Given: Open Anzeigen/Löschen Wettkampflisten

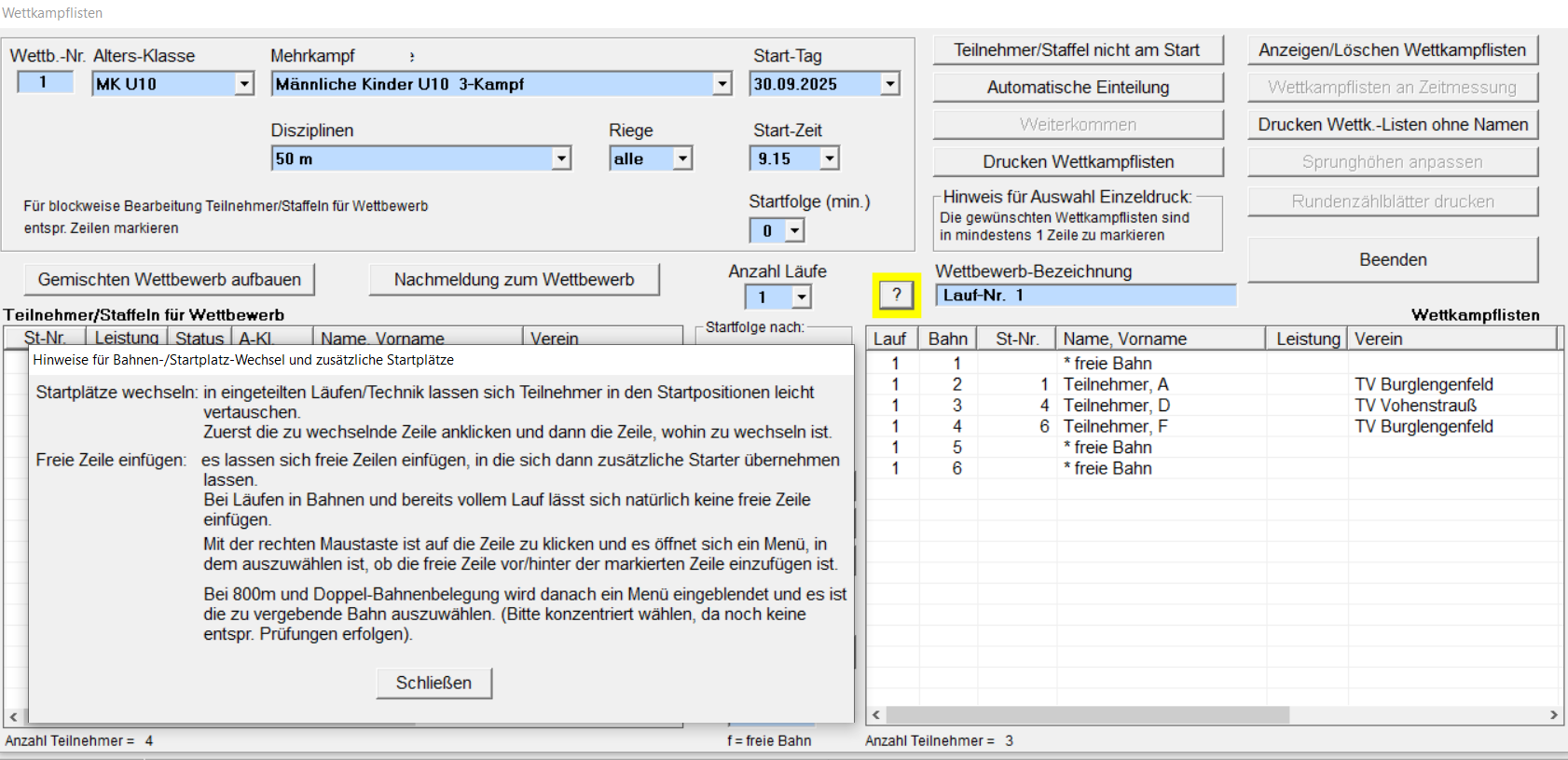Looking at the screenshot, I should click(x=1392, y=50).
